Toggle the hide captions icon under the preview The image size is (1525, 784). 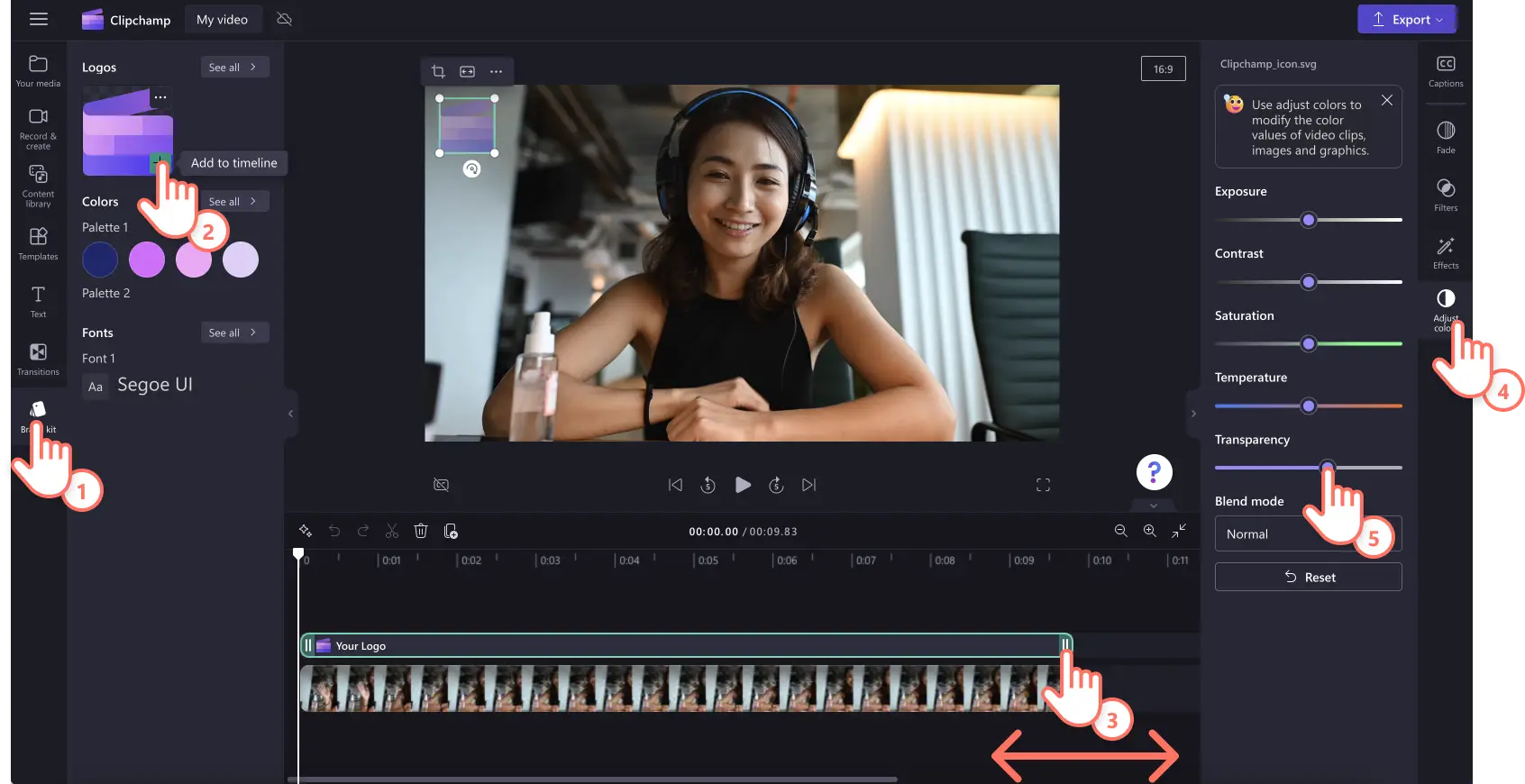441,485
